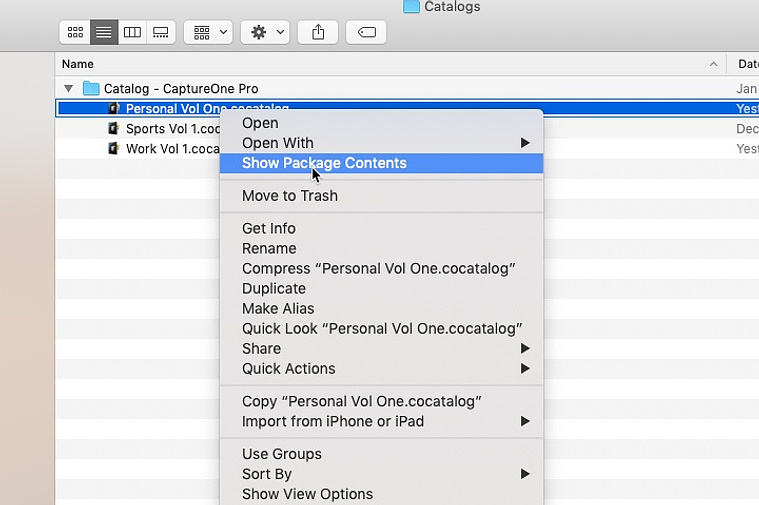The width and height of the screenshot is (759, 505).
Task: Open the group-by arrangement dropdown
Action: (208, 32)
